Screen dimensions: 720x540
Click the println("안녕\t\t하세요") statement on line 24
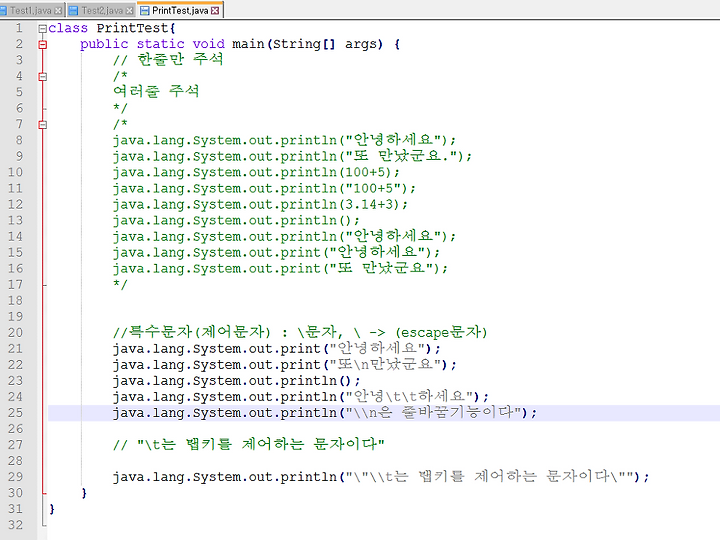[301, 397]
